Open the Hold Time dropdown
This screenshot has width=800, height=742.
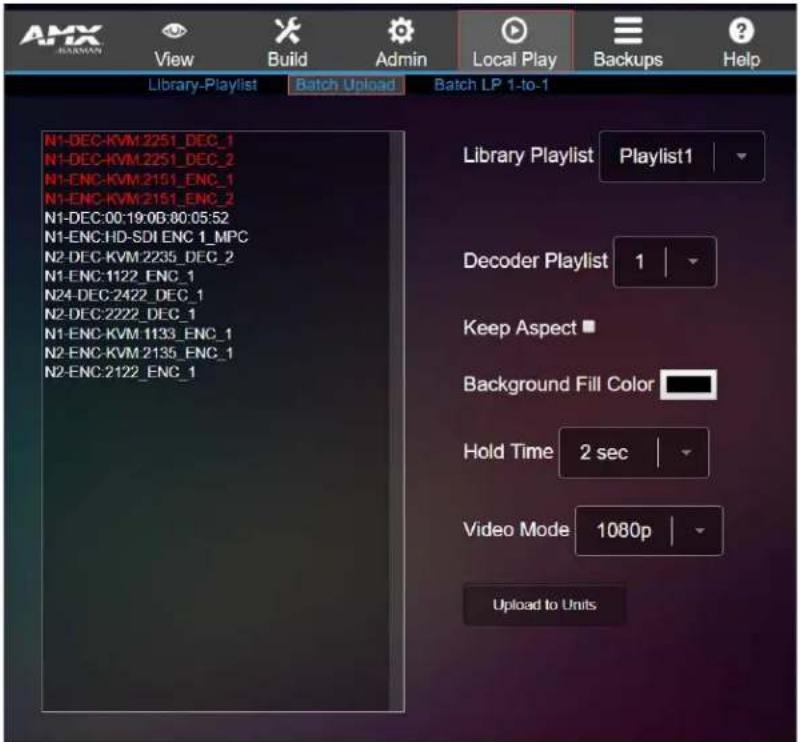pyautogui.click(x=634, y=453)
